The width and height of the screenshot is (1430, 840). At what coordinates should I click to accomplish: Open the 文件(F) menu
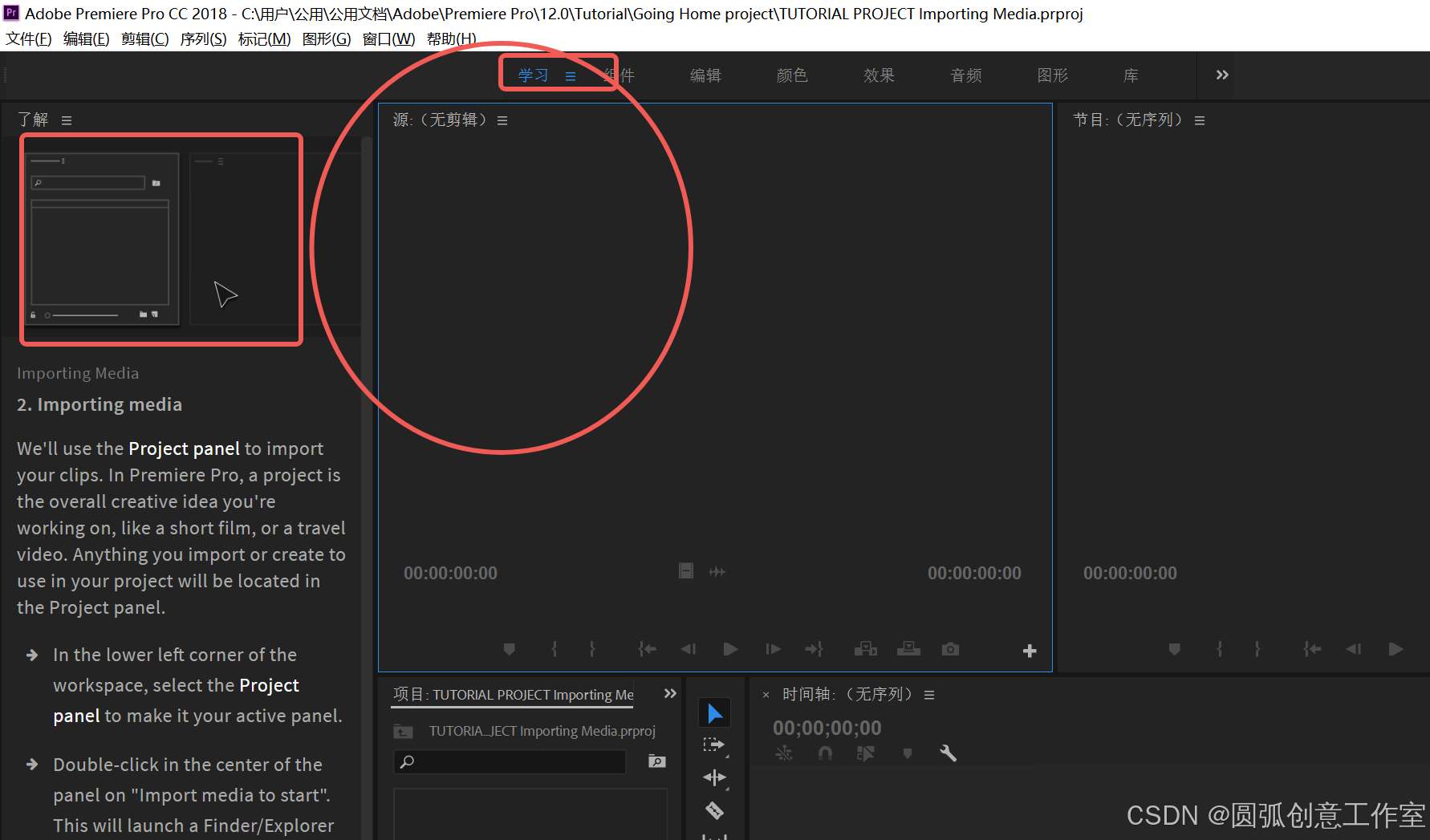tap(29, 39)
